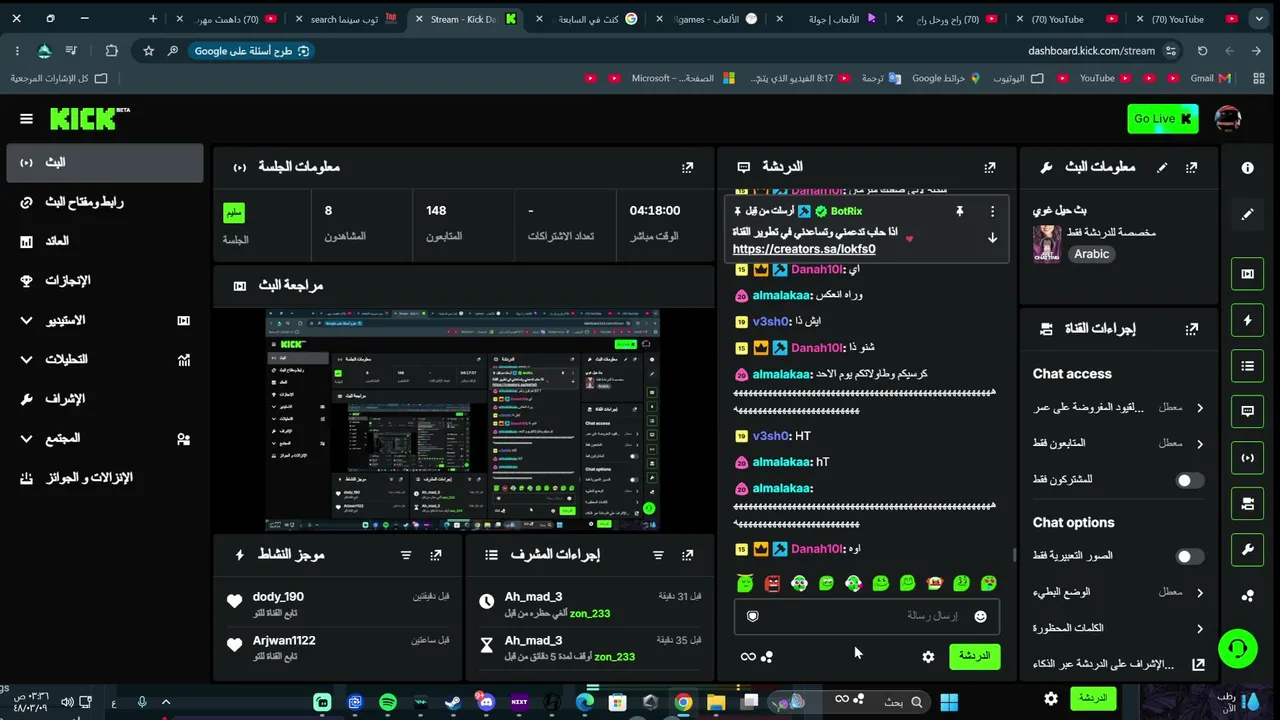Select the red angry emote in chat bar
The height and width of the screenshot is (720, 1280).
pyautogui.click(x=772, y=583)
